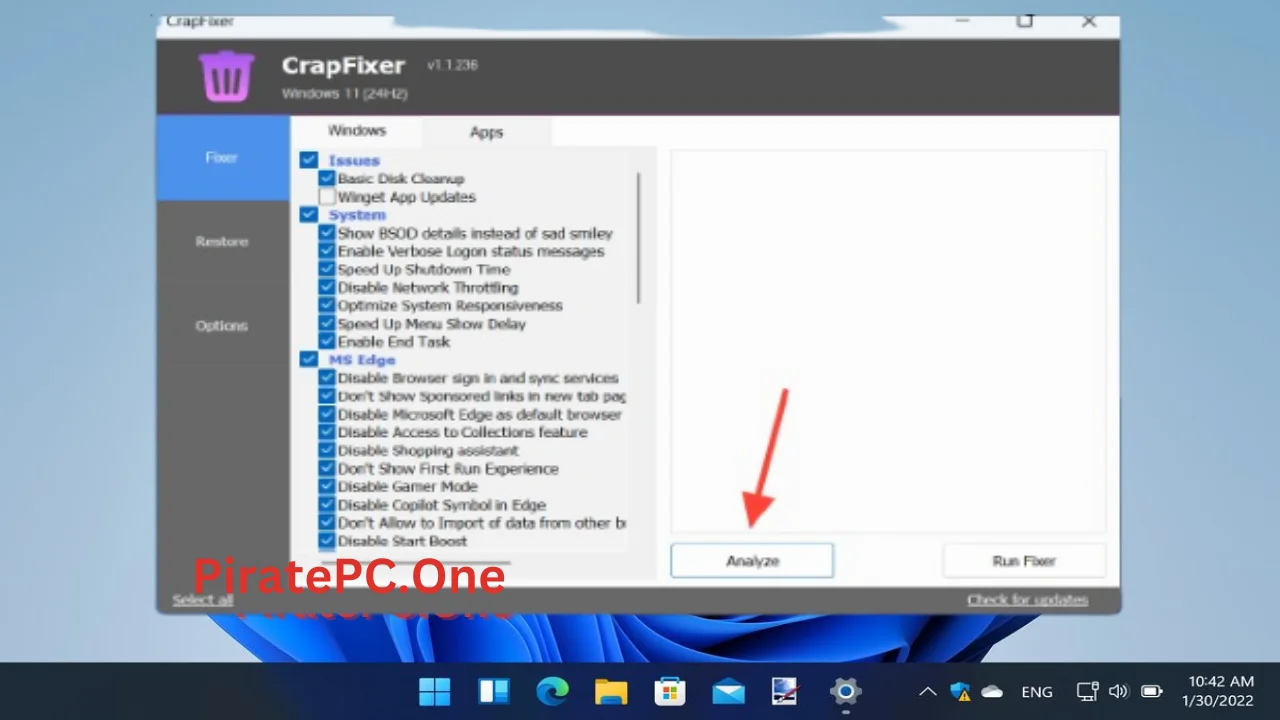Click the Run Fixer button
The image size is (1280, 720).
click(1024, 561)
